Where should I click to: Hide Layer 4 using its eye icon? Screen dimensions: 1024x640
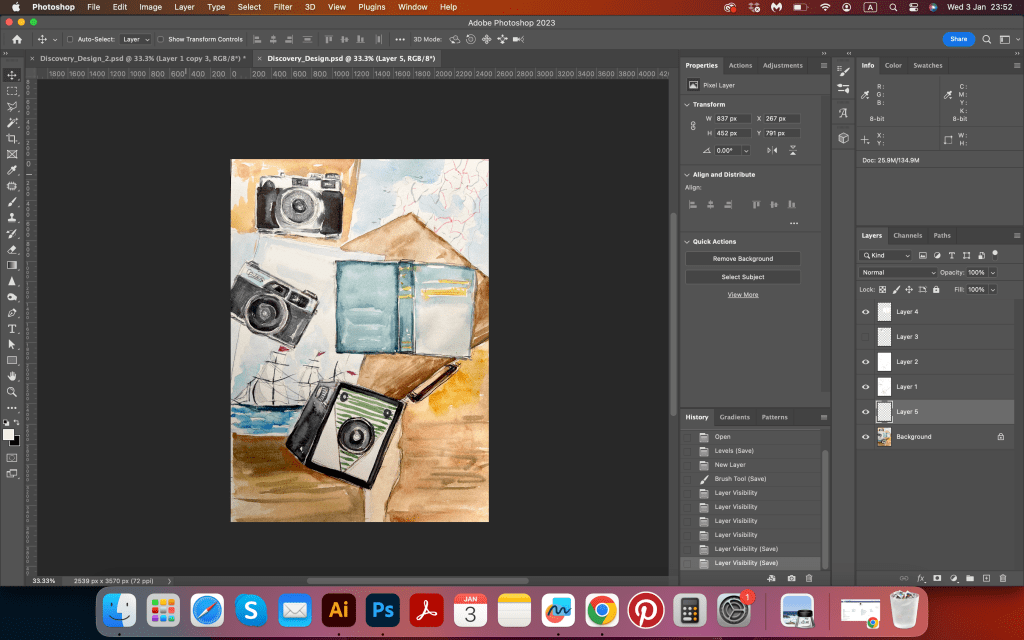point(866,312)
